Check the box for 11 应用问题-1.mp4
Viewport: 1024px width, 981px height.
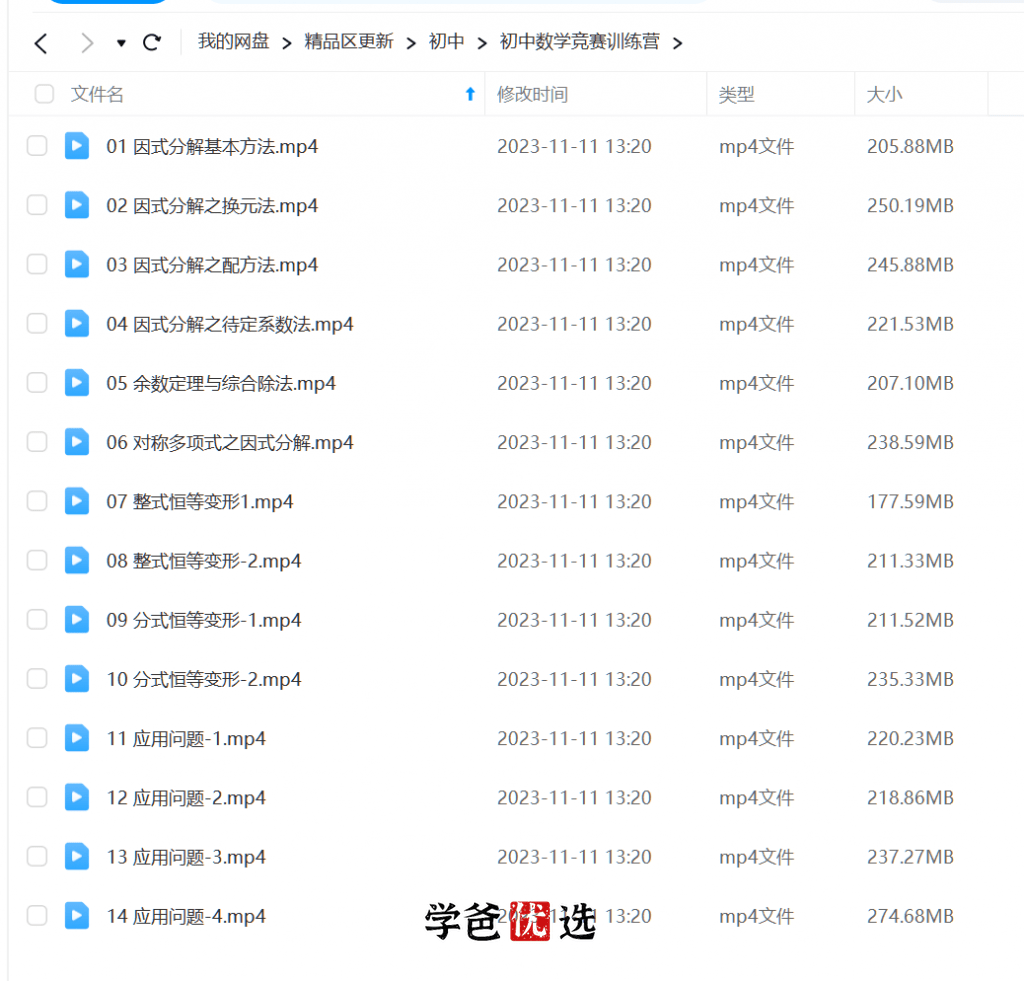point(37,738)
